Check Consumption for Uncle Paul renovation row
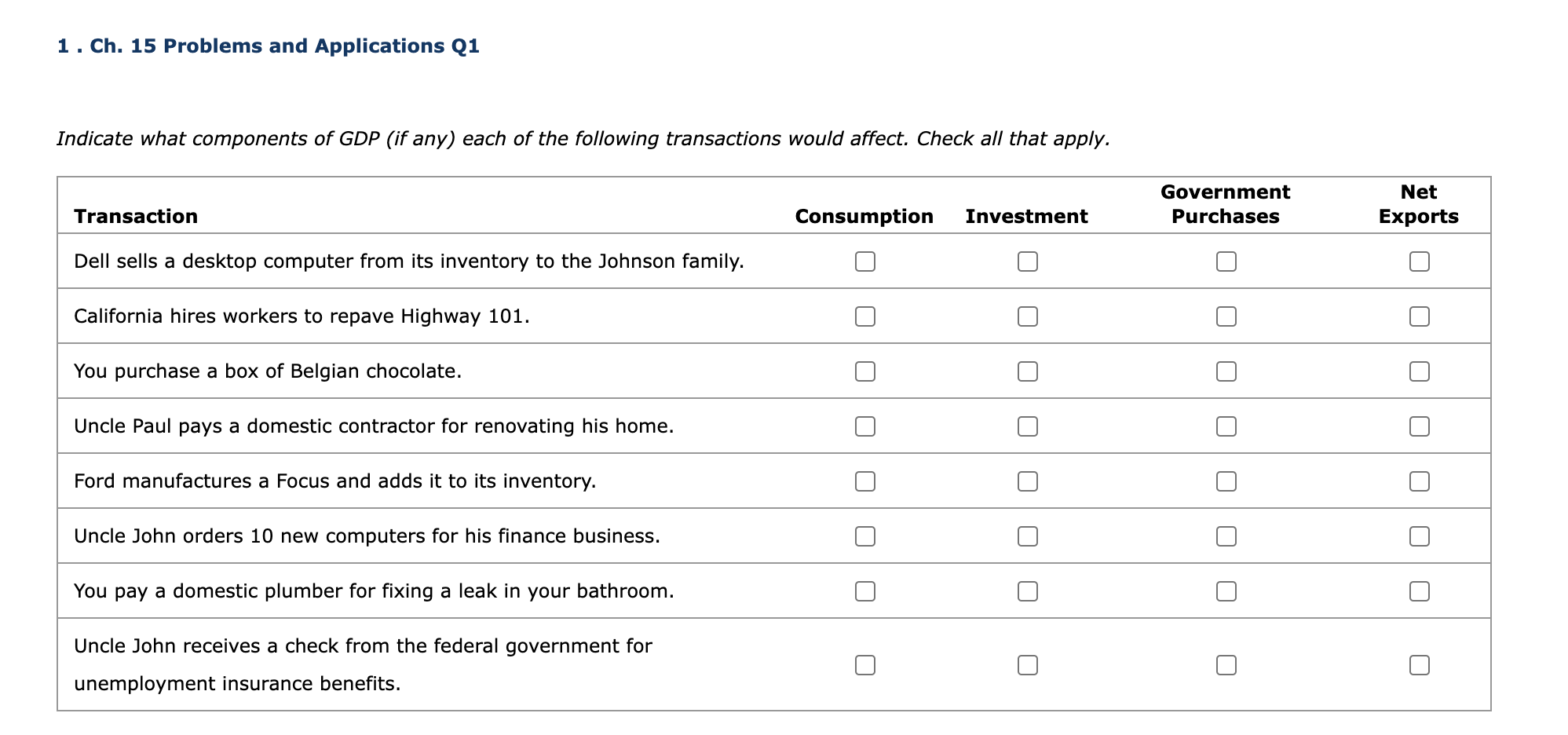The image size is (1568, 735). tap(864, 426)
